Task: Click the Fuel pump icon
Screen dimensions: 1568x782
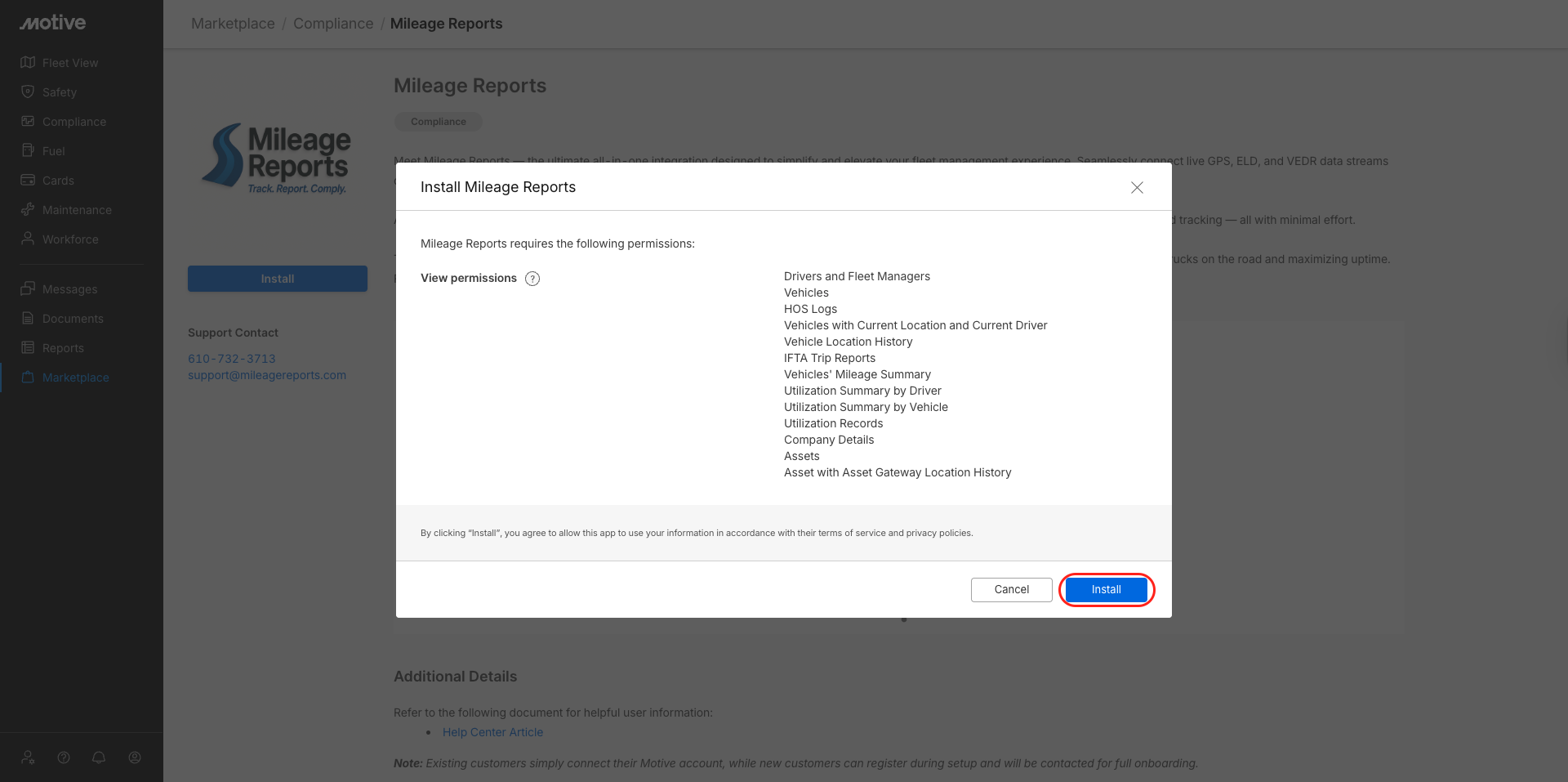Action: tap(28, 151)
